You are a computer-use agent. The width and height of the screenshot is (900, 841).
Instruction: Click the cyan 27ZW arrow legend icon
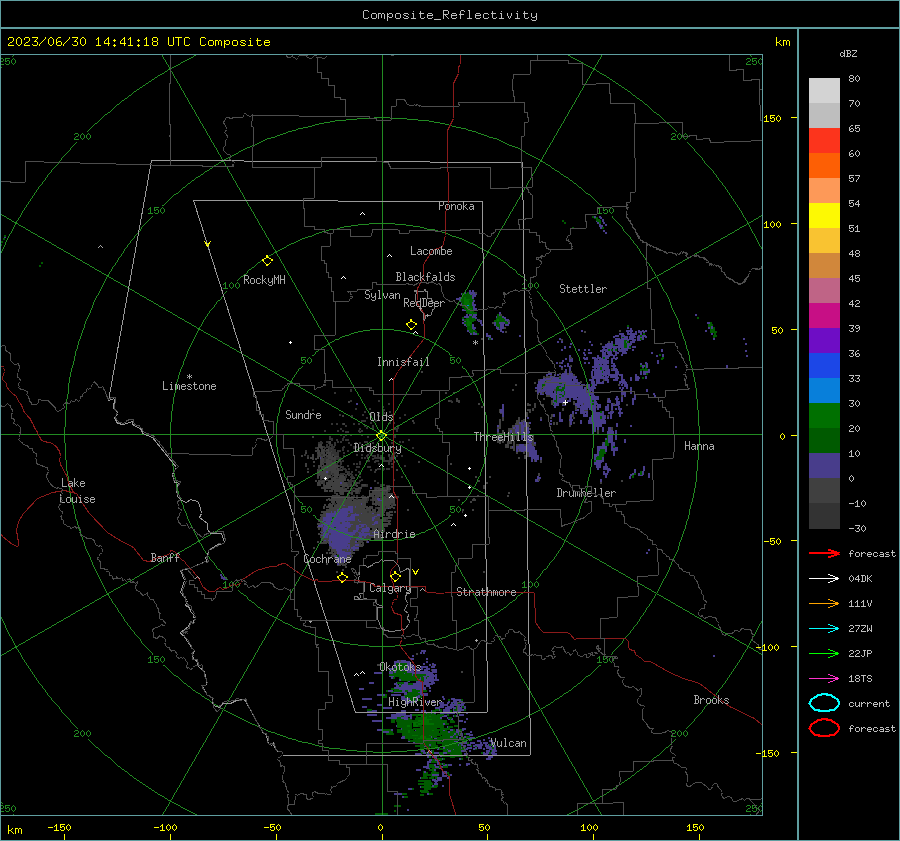(824, 629)
